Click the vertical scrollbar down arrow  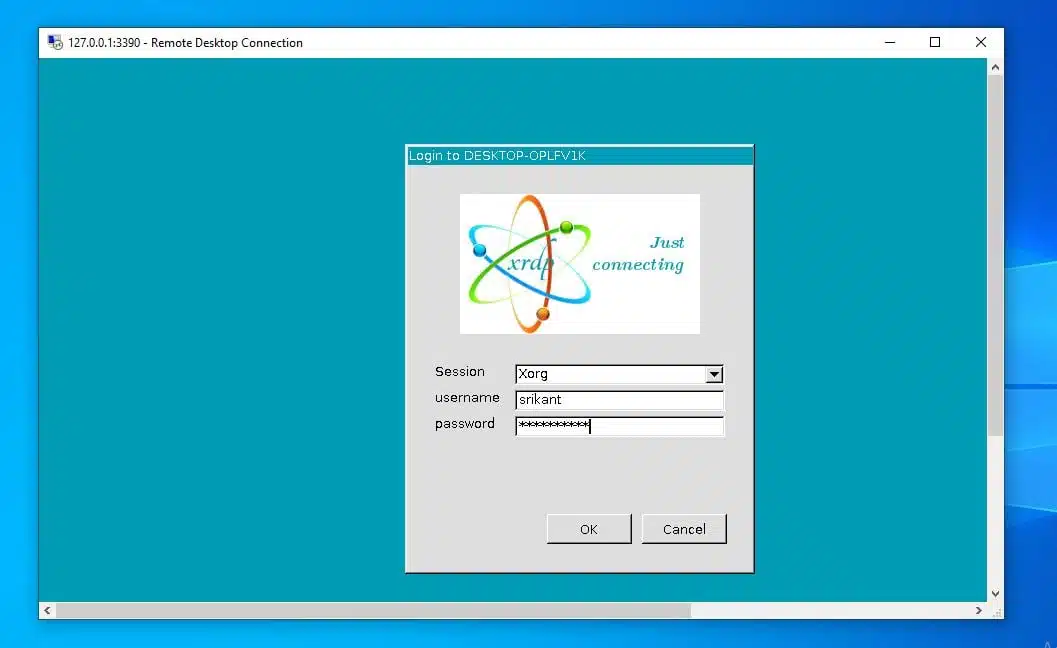pyautogui.click(x=995, y=593)
